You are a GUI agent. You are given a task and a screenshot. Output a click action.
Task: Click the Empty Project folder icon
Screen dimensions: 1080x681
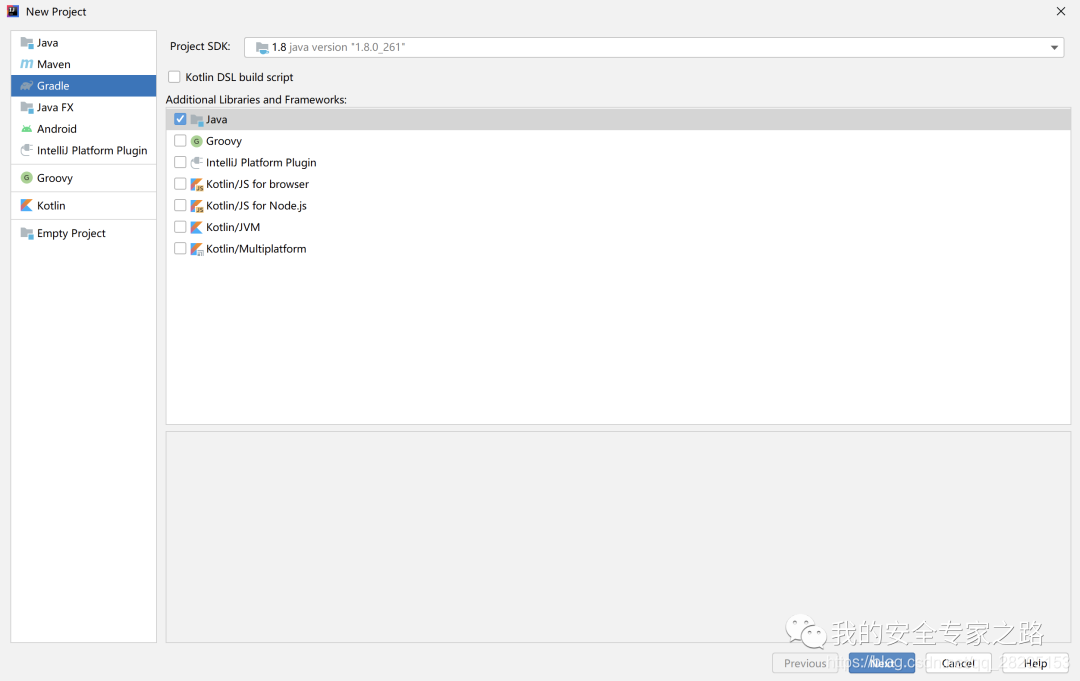[27, 233]
